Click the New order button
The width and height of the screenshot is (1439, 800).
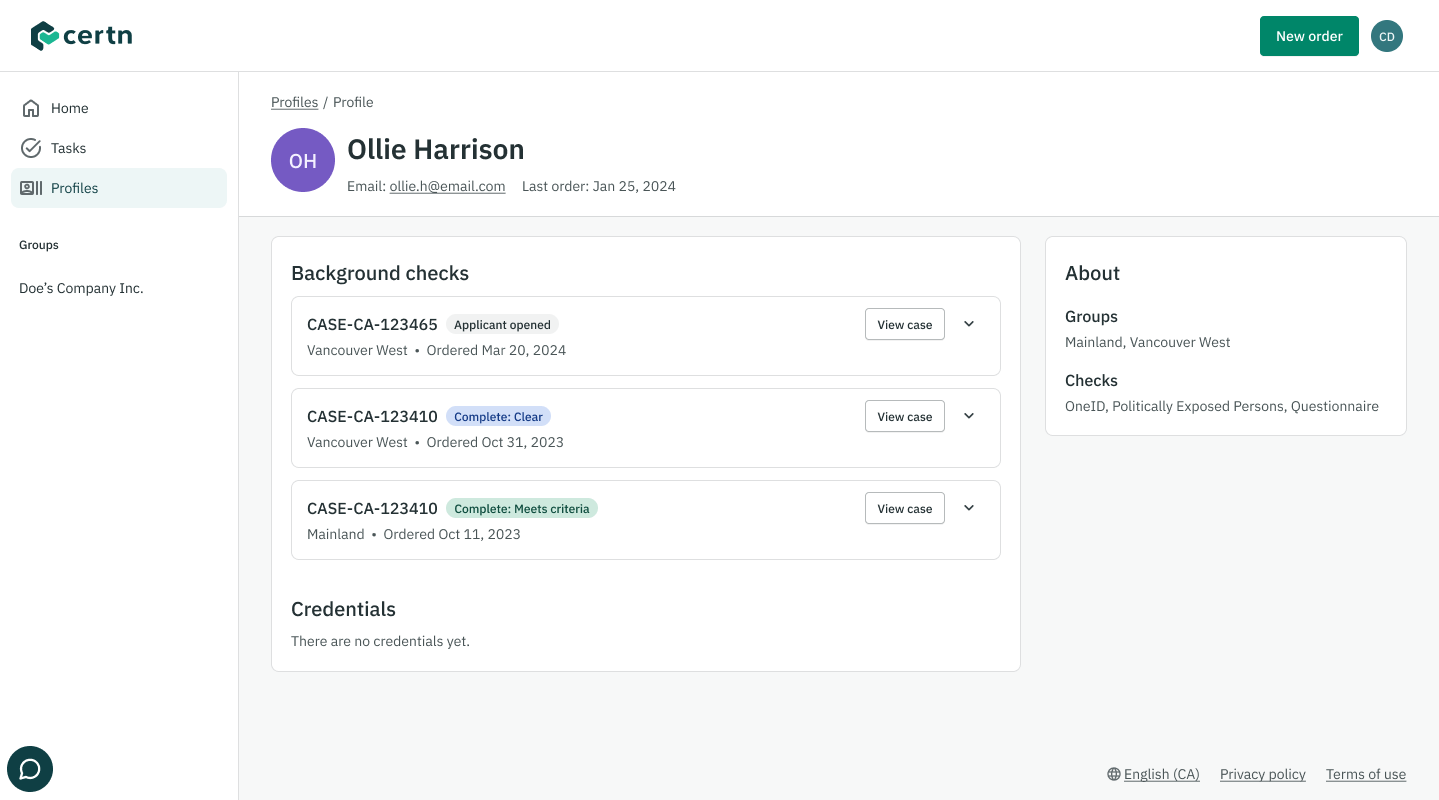click(x=1309, y=35)
